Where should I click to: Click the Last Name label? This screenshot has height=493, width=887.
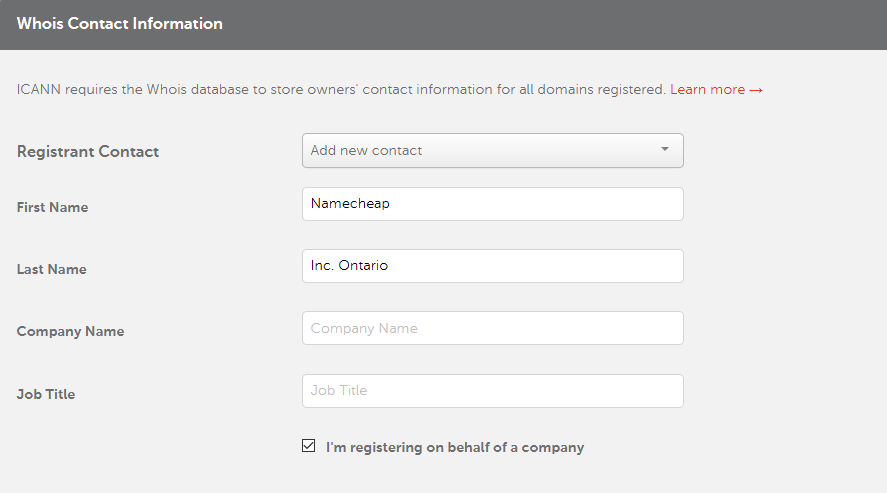(x=51, y=270)
